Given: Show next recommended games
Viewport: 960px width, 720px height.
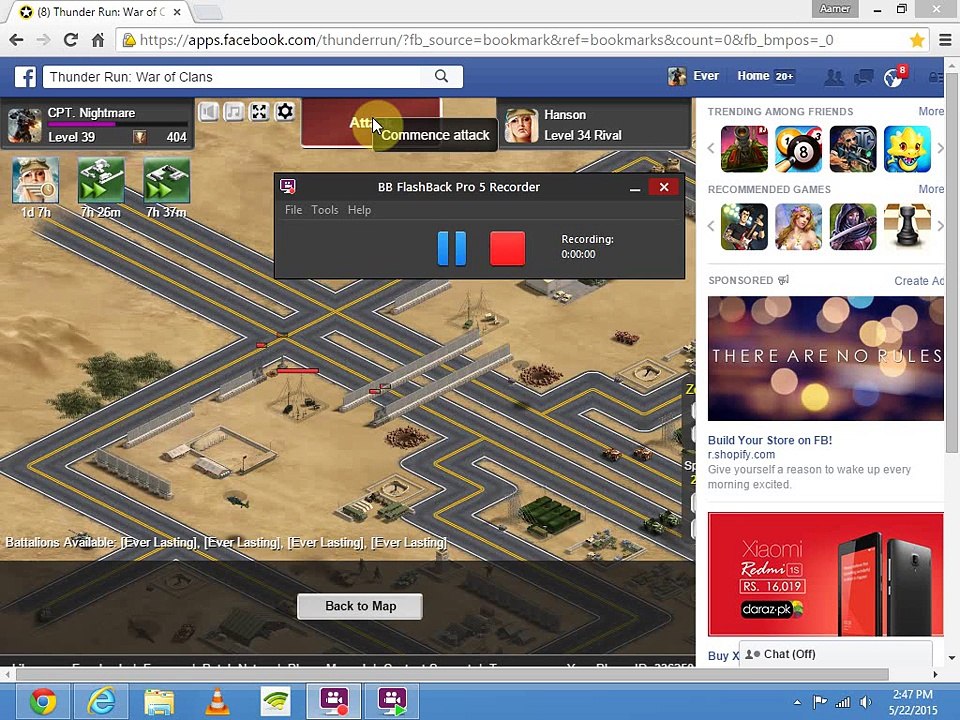Looking at the screenshot, I should [940, 226].
